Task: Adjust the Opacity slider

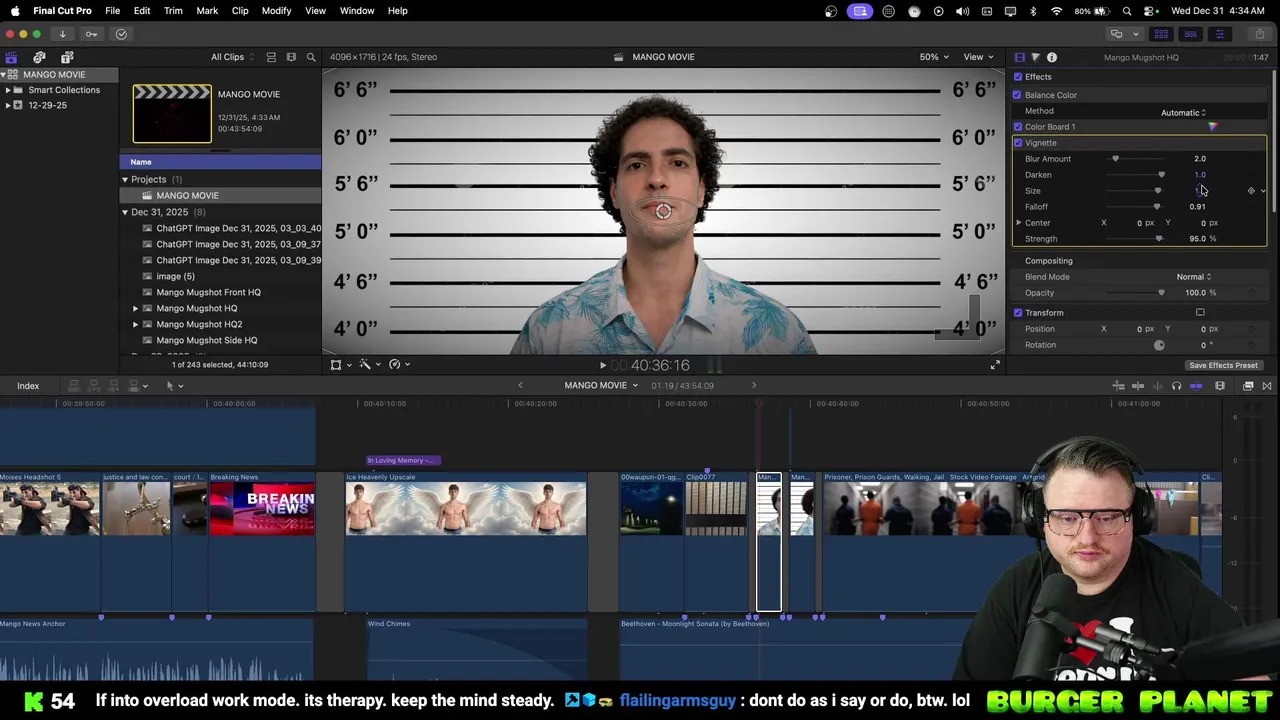Action: point(1161,293)
